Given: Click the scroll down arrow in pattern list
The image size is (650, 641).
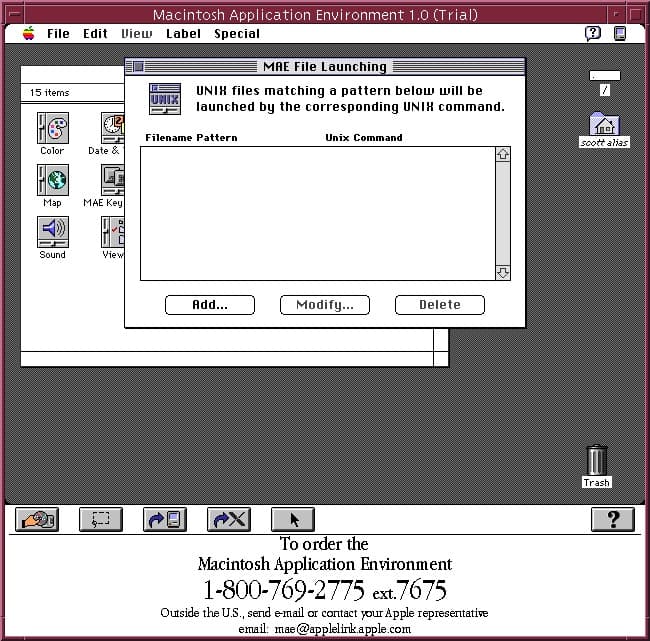Looking at the screenshot, I should pyautogui.click(x=503, y=273).
